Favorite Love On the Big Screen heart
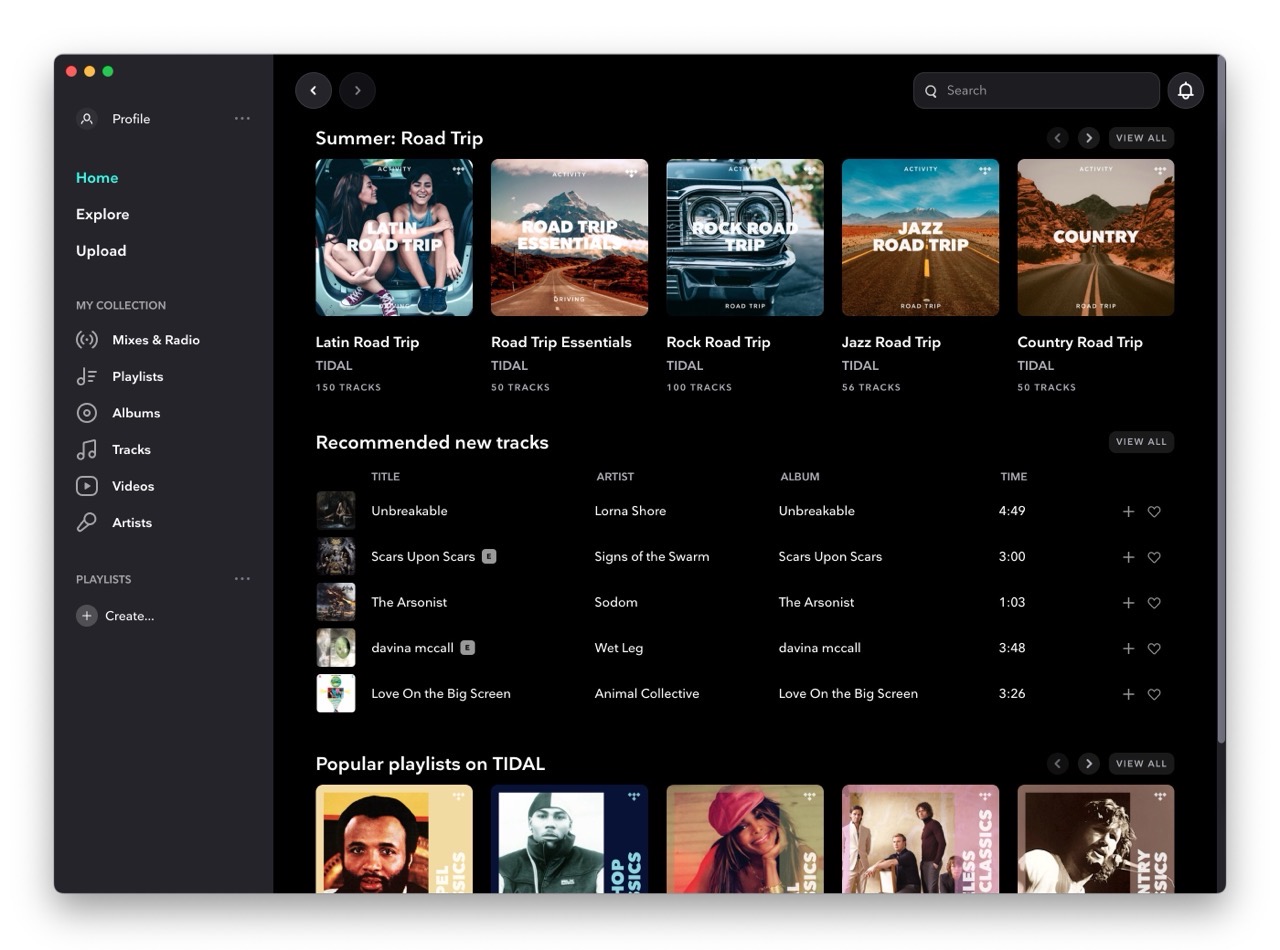This screenshot has height=950, width=1280. click(x=1154, y=694)
